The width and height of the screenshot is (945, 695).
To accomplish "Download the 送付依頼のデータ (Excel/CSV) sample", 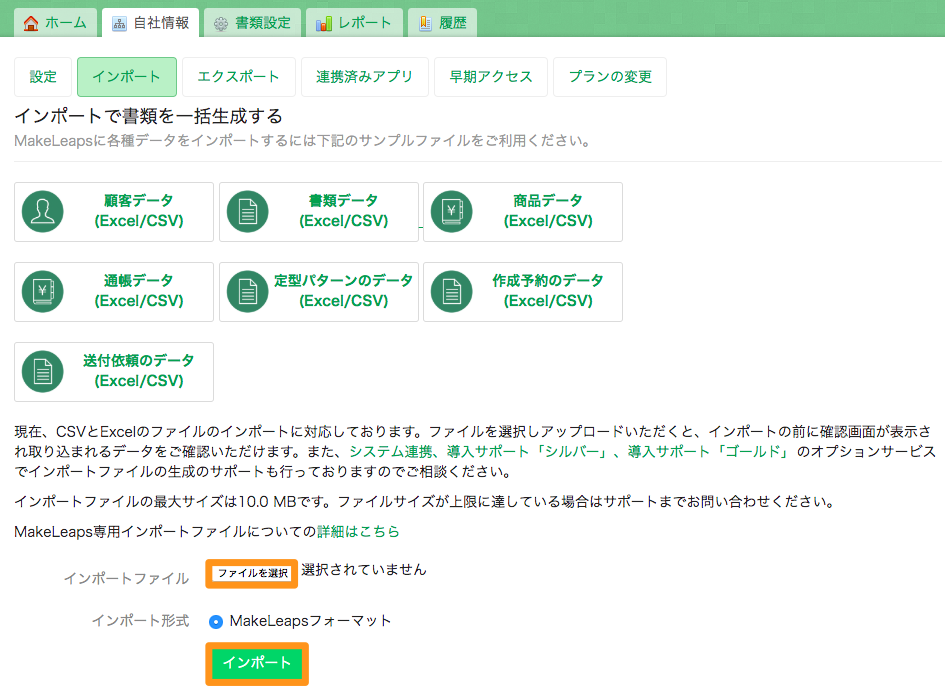I will click(114, 372).
